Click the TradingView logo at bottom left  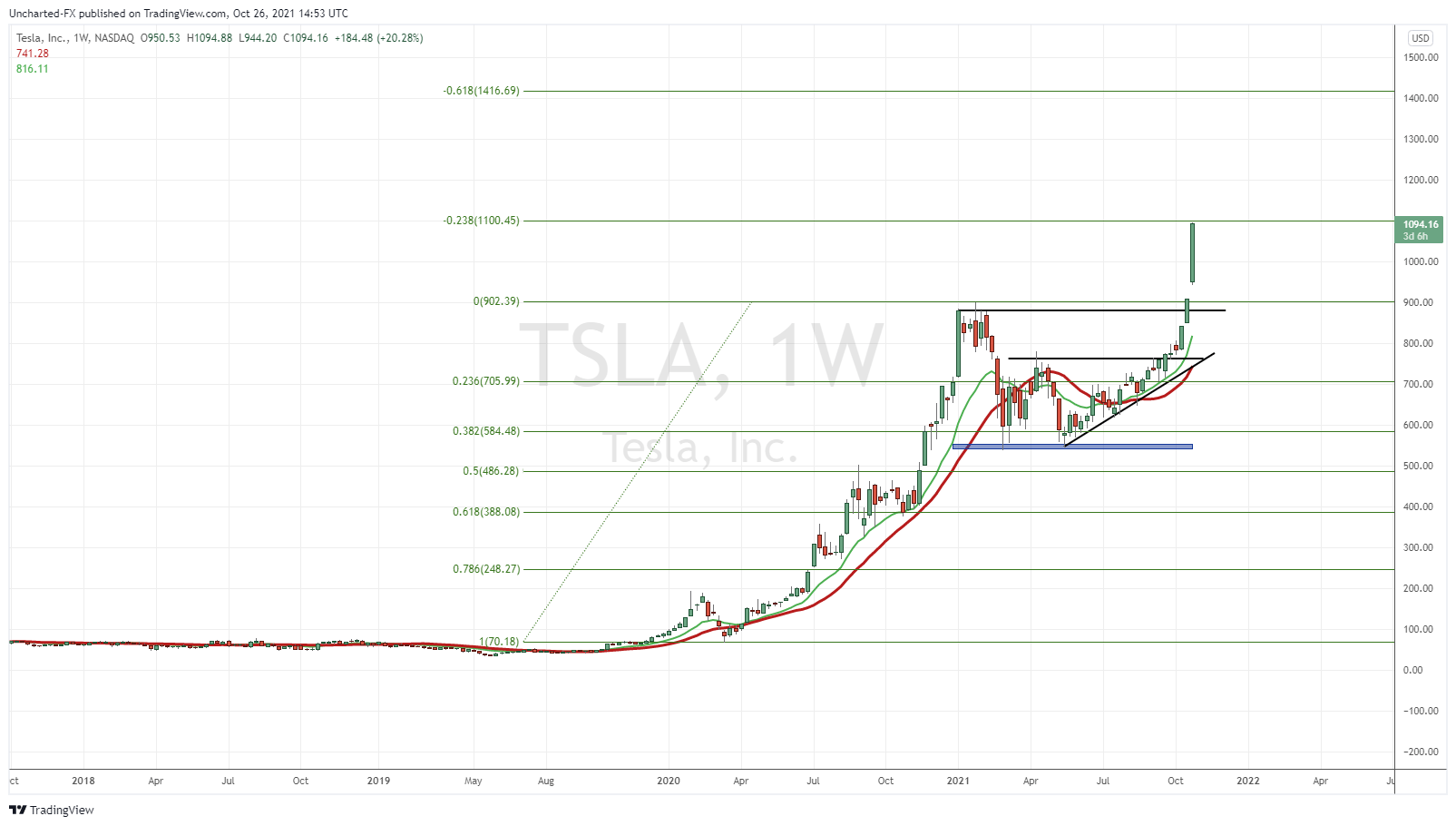52,810
